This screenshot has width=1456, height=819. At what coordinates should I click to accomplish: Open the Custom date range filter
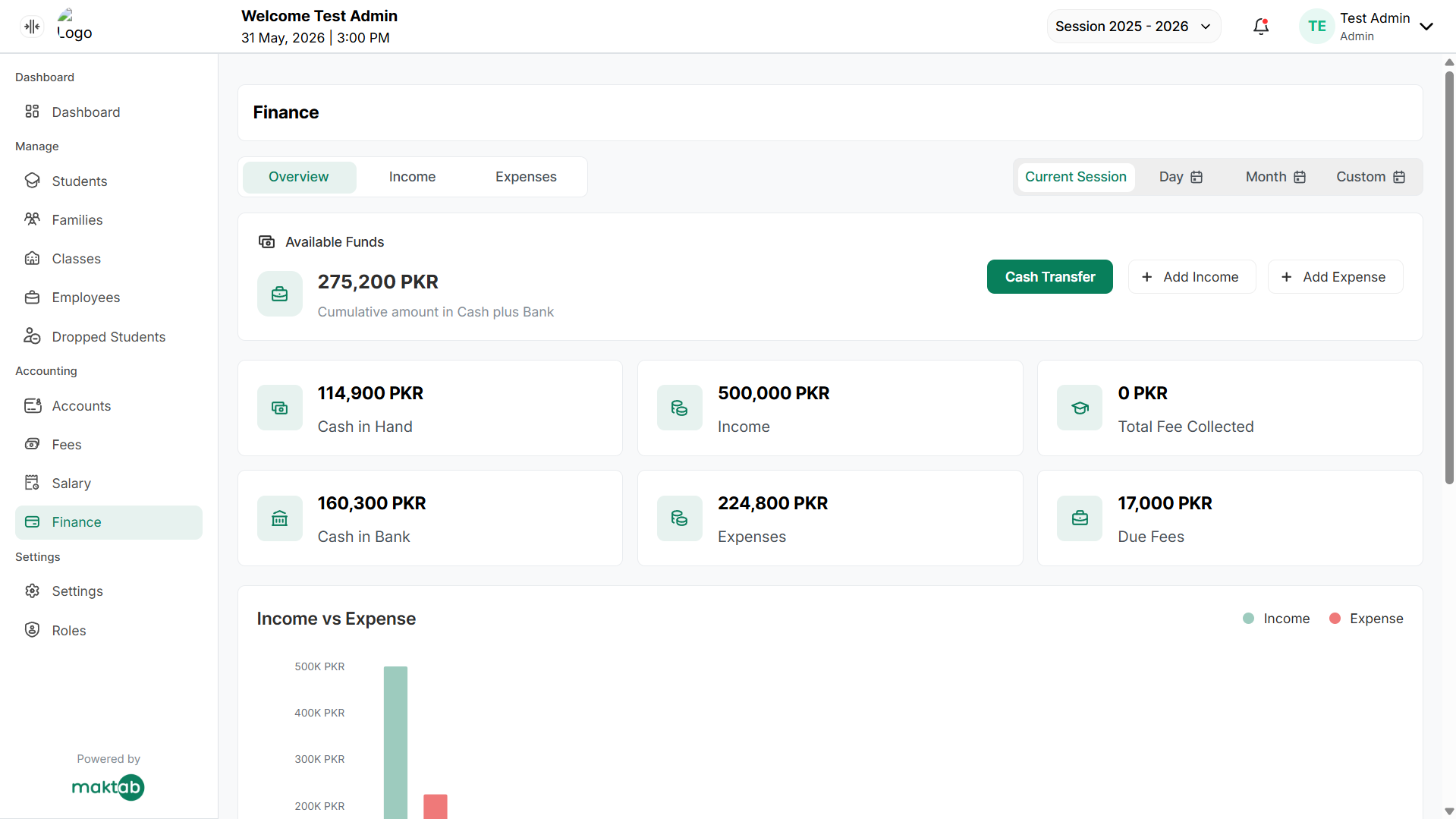pyautogui.click(x=1370, y=177)
